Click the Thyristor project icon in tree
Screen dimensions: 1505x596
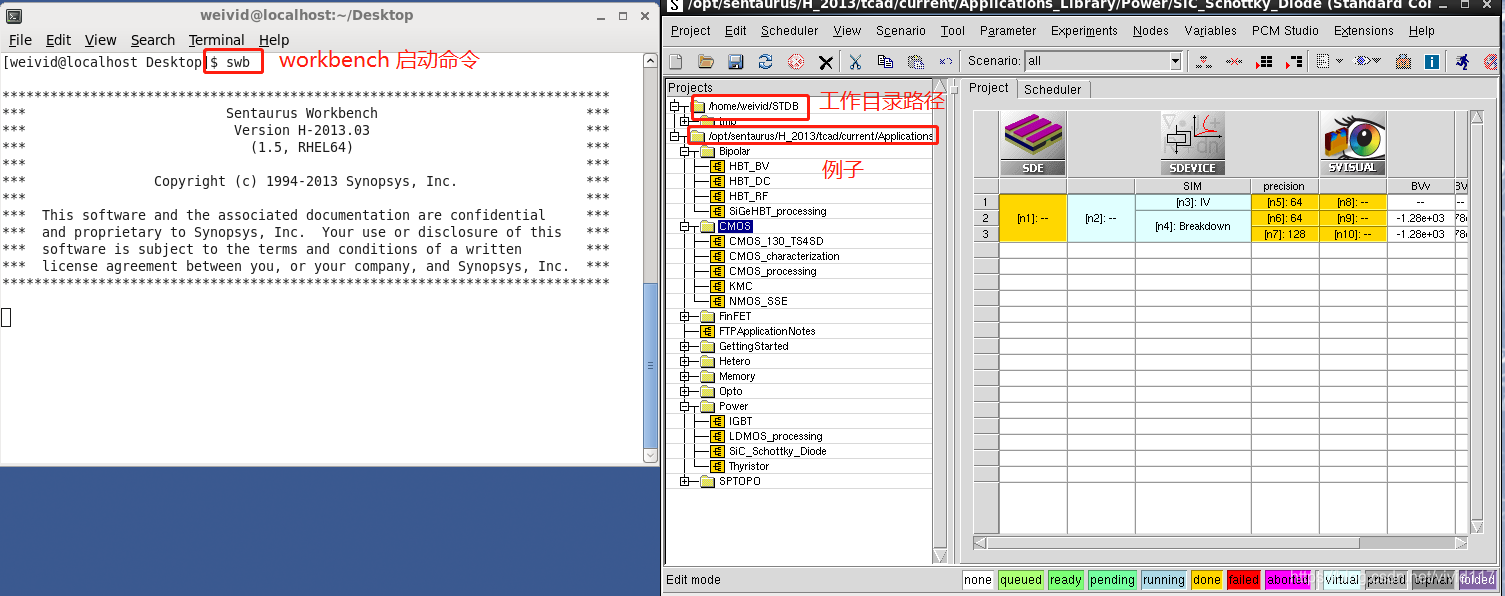pos(717,466)
